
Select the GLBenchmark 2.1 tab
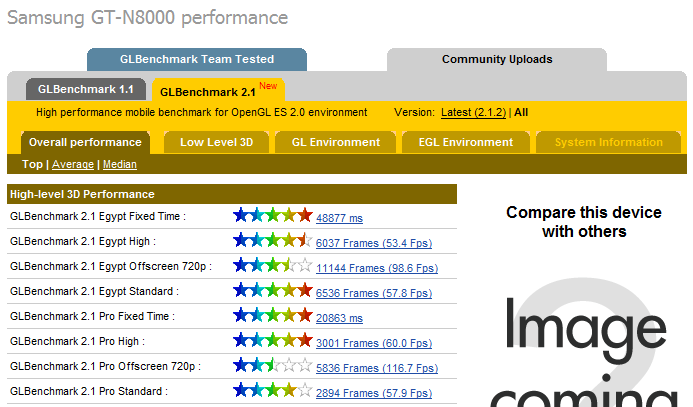click(218, 90)
